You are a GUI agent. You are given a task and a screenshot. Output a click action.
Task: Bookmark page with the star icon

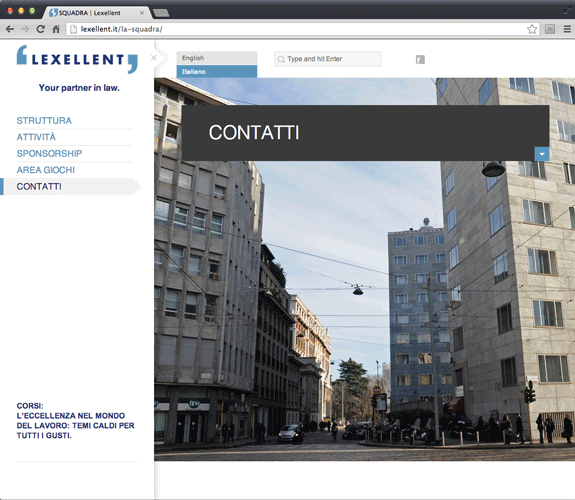tap(532, 29)
